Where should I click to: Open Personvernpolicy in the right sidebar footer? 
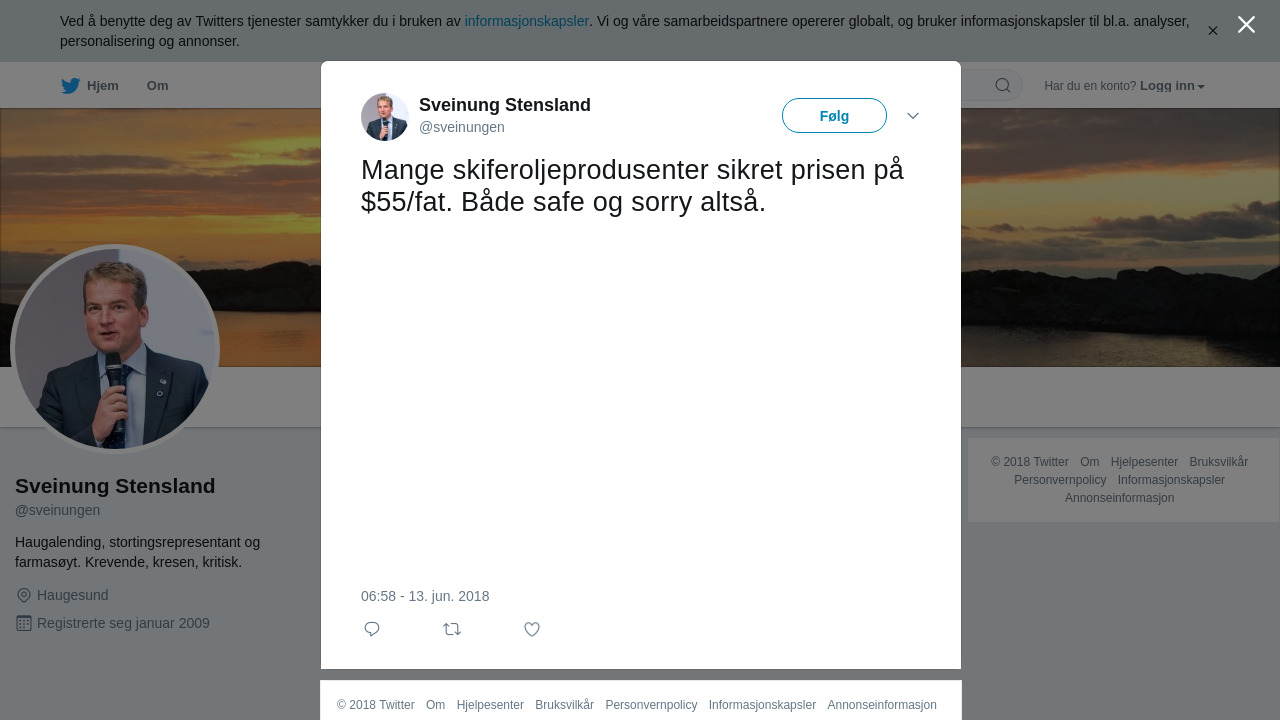pos(1060,480)
